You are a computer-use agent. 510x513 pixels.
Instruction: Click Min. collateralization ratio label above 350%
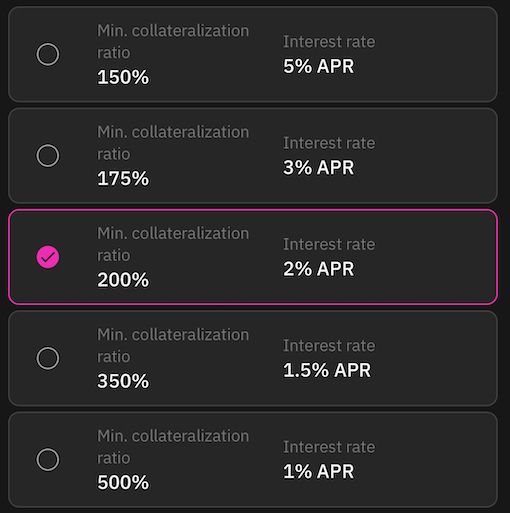(x=173, y=346)
